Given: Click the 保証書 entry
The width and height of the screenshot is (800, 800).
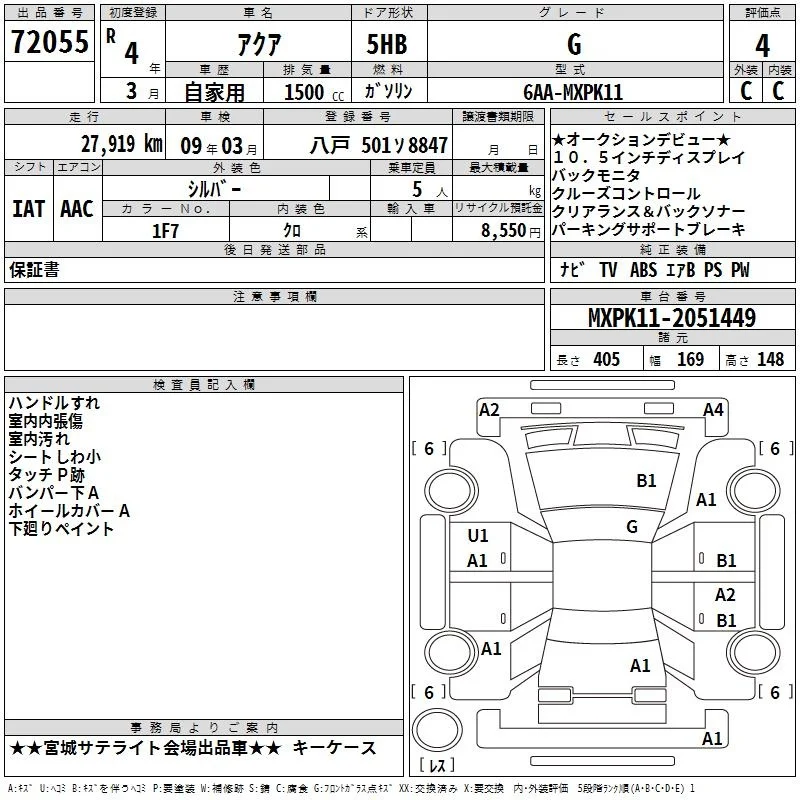Looking at the screenshot, I should pos(34,270).
